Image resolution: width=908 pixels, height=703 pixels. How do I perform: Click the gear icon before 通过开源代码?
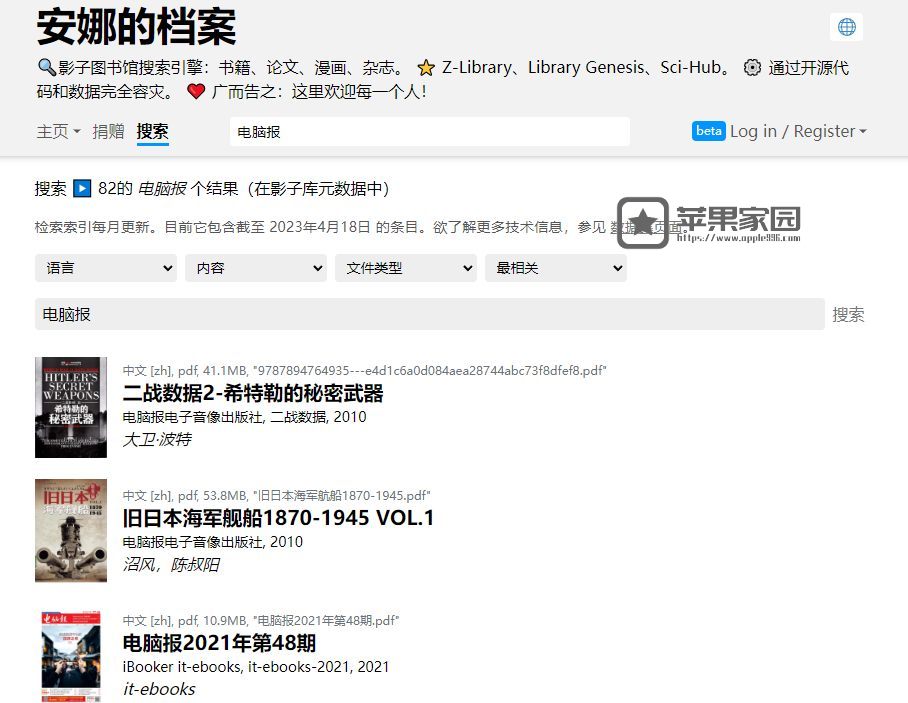(752, 68)
